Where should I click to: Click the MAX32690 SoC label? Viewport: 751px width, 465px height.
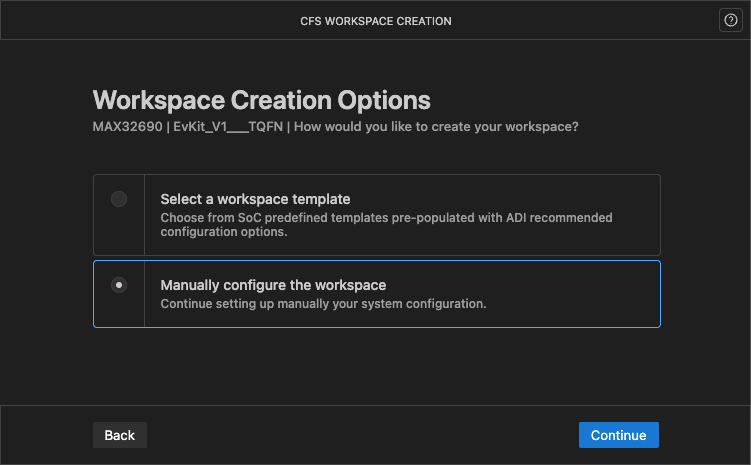[127, 126]
